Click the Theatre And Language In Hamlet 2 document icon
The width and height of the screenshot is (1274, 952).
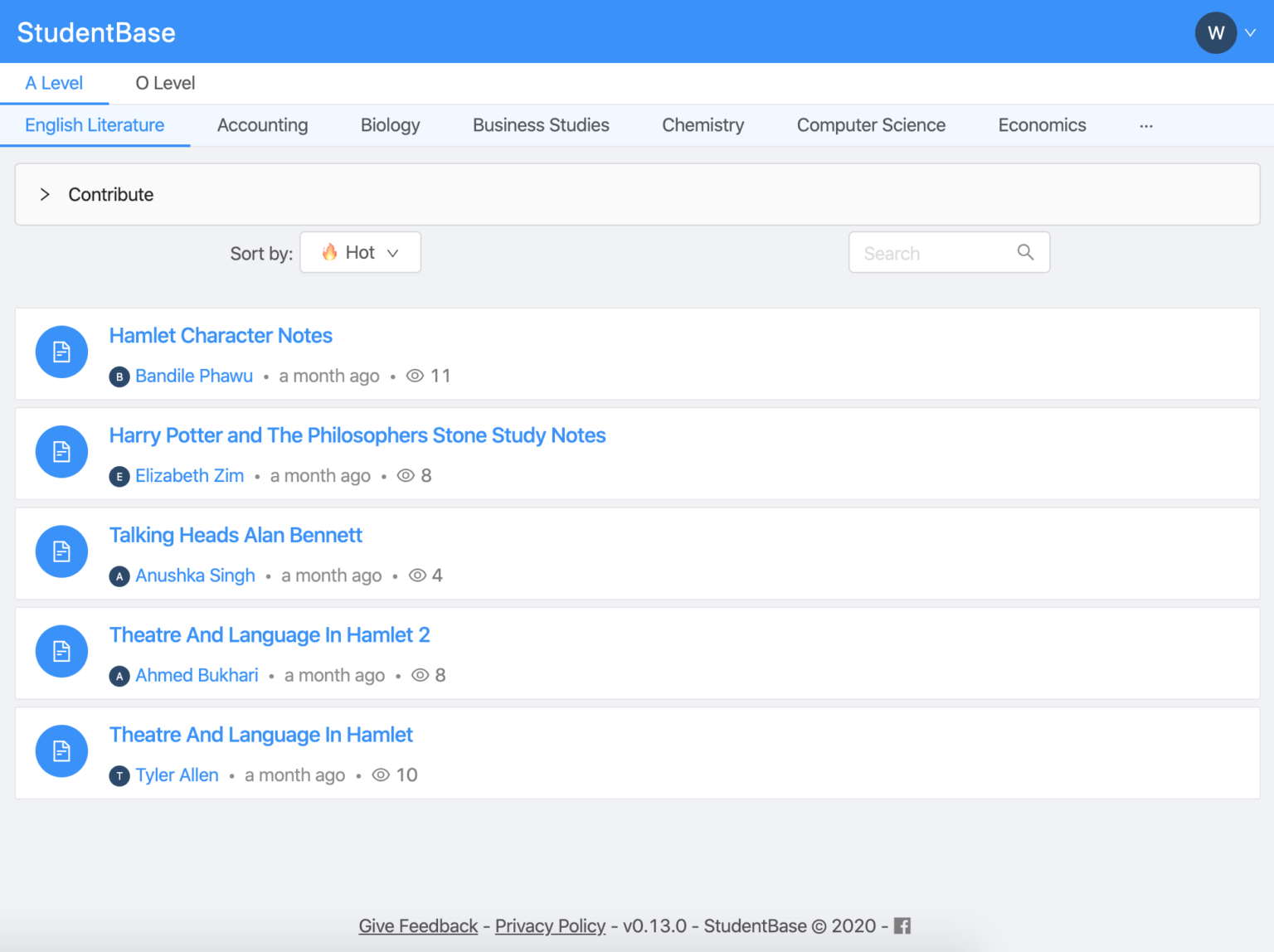point(61,652)
